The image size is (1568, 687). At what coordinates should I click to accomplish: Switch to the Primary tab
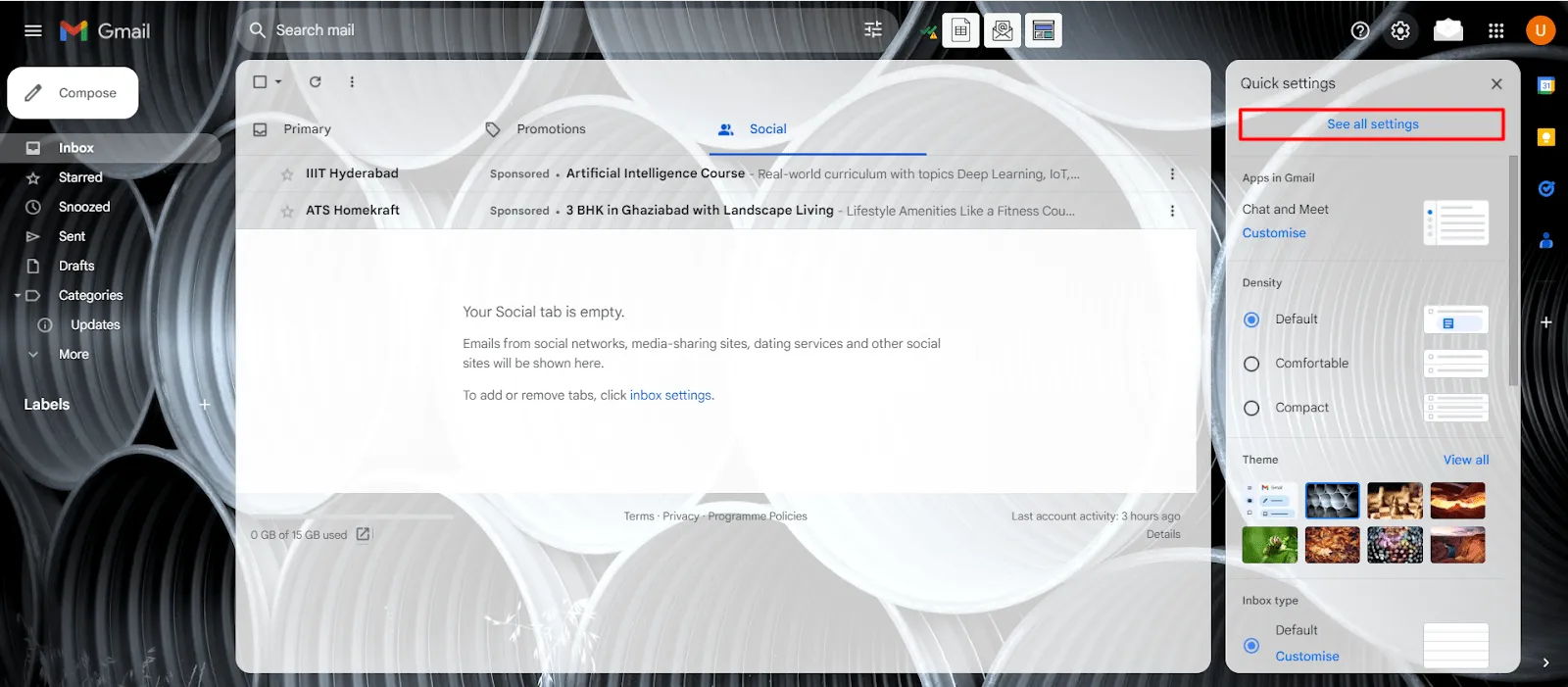[x=308, y=129]
